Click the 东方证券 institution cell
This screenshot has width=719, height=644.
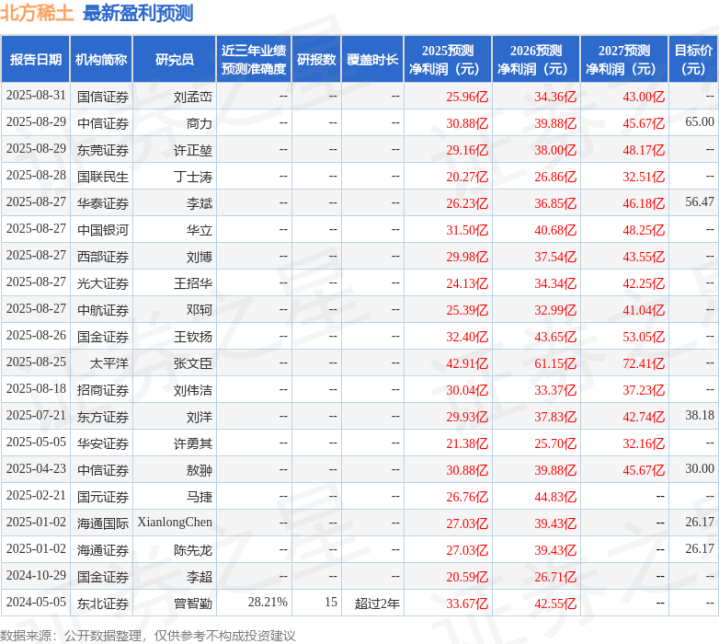(x=103, y=416)
